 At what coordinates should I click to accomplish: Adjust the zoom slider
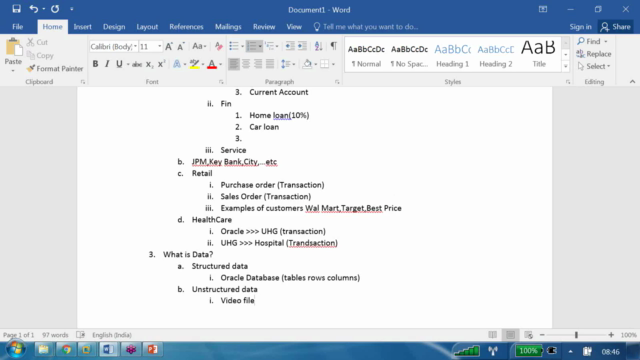576,335
